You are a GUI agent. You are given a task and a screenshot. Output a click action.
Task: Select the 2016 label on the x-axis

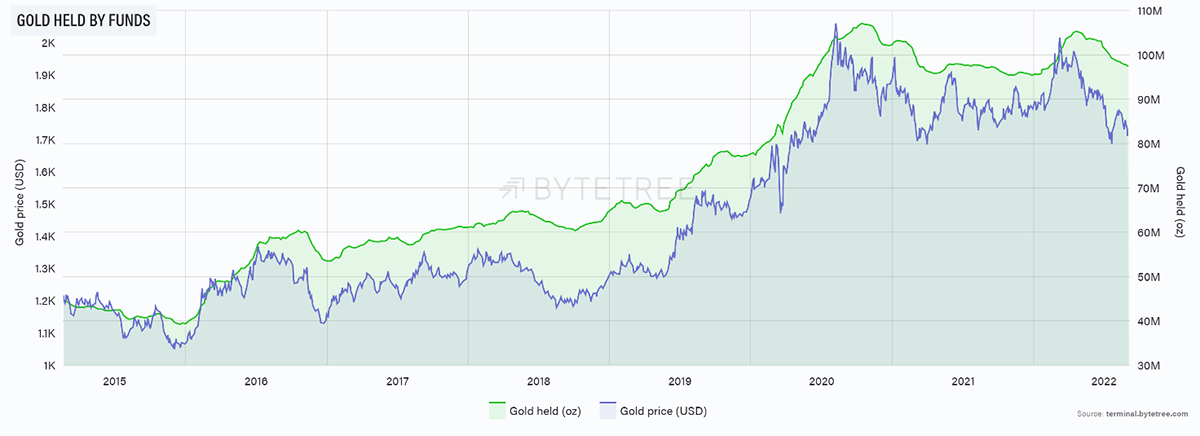tap(256, 382)
